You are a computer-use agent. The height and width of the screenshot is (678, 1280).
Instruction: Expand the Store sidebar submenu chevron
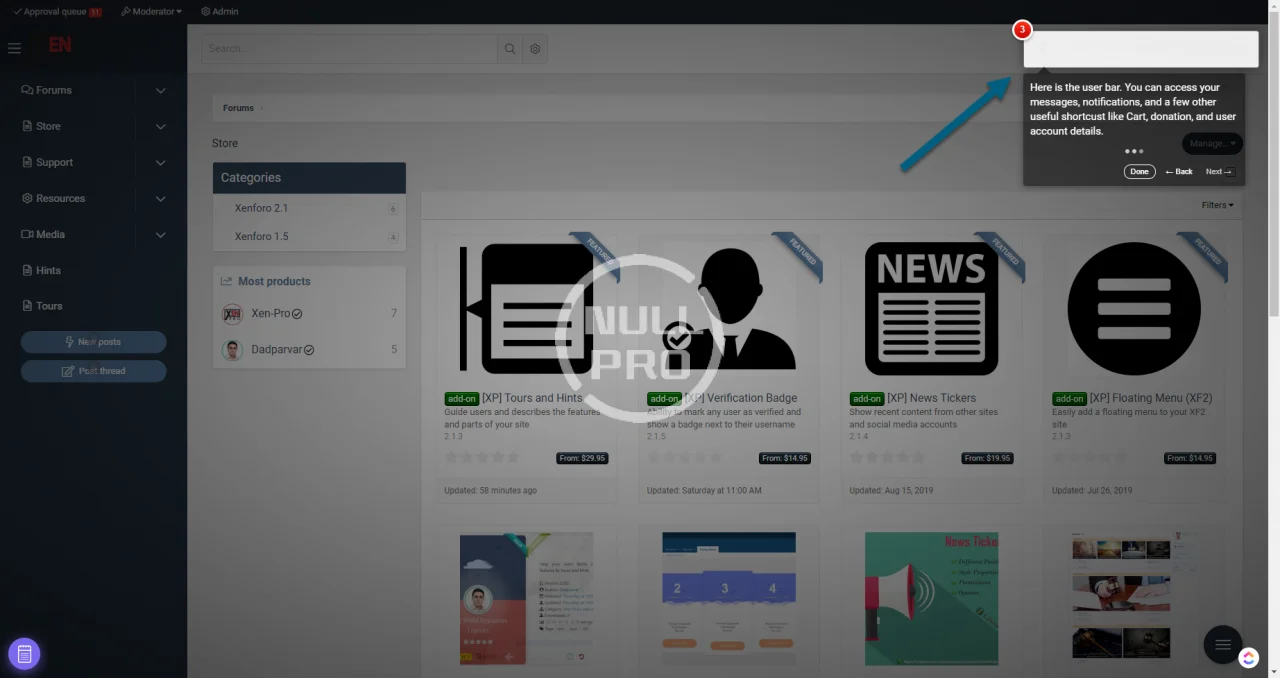[x=160, y=127]
